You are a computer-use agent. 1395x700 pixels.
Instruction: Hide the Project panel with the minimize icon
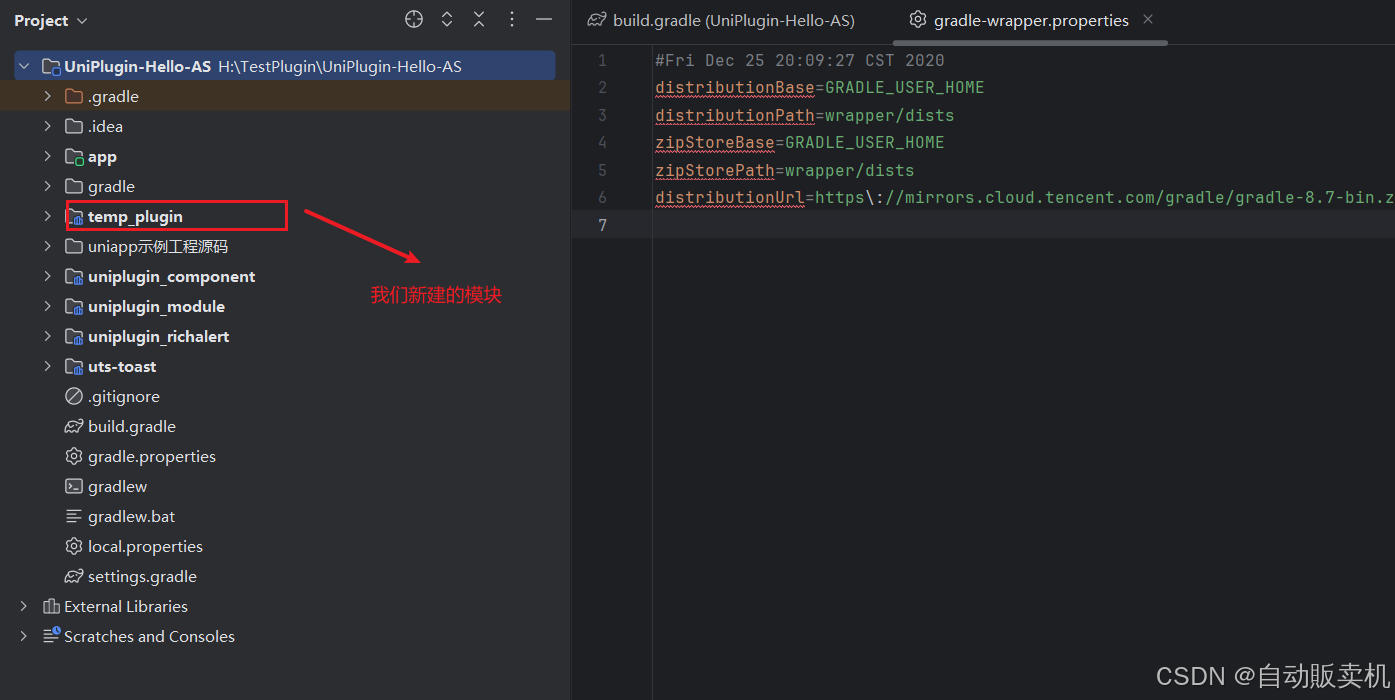(544, 20)
